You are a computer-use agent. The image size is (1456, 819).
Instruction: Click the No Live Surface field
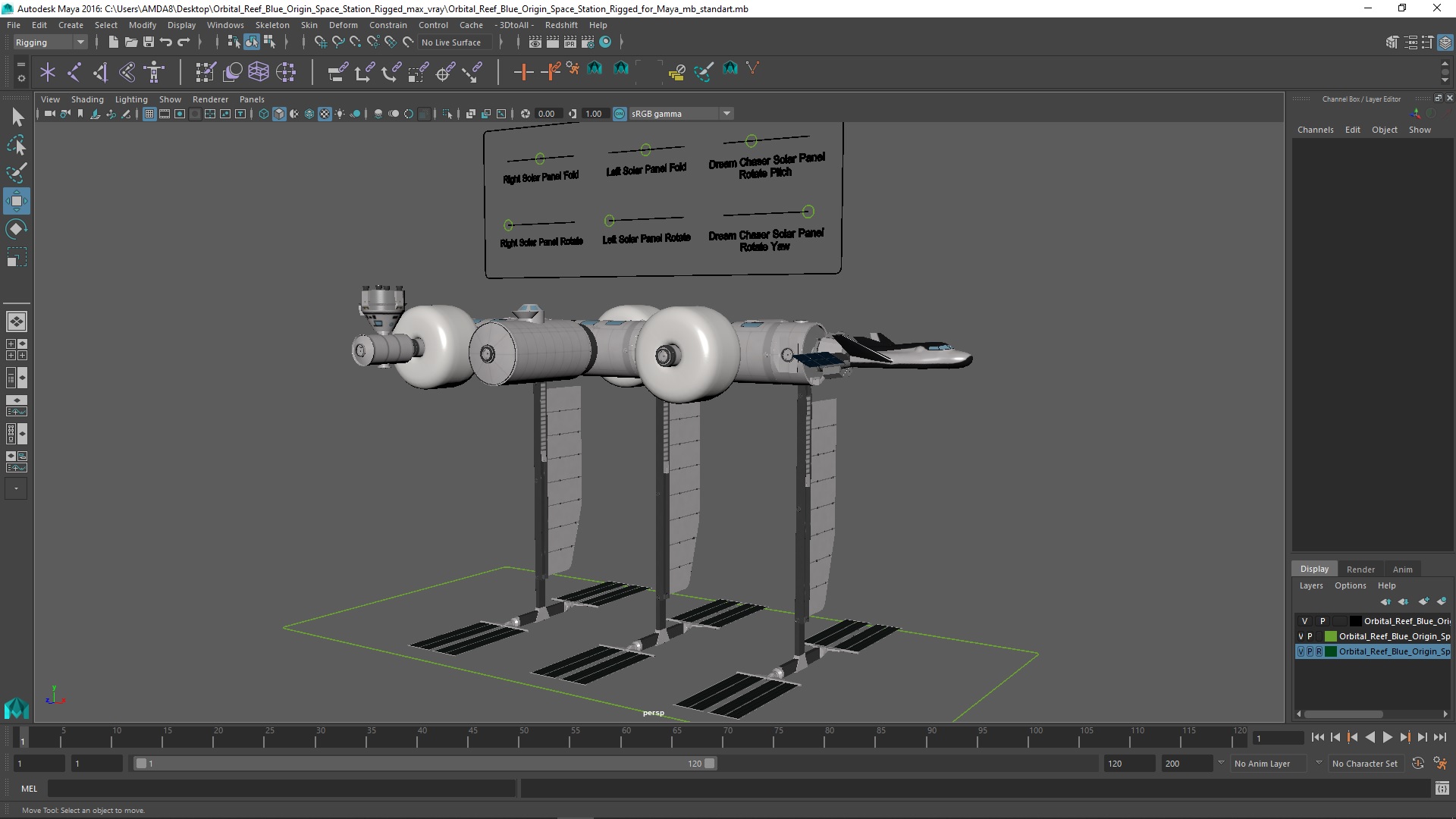[x=452, y=42]
